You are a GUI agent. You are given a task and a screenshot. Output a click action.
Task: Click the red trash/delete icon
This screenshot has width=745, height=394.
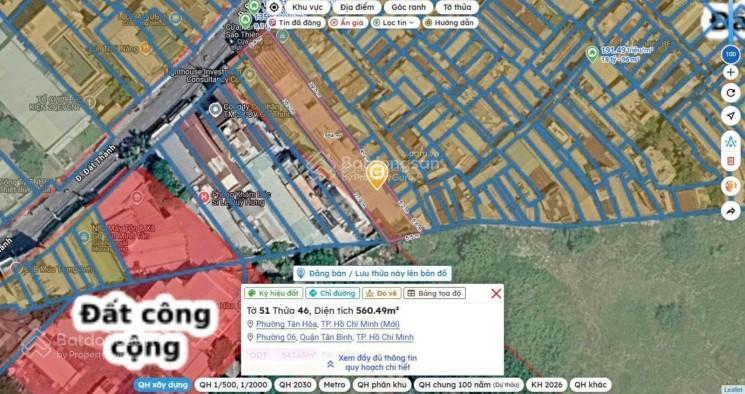point(731,162)
